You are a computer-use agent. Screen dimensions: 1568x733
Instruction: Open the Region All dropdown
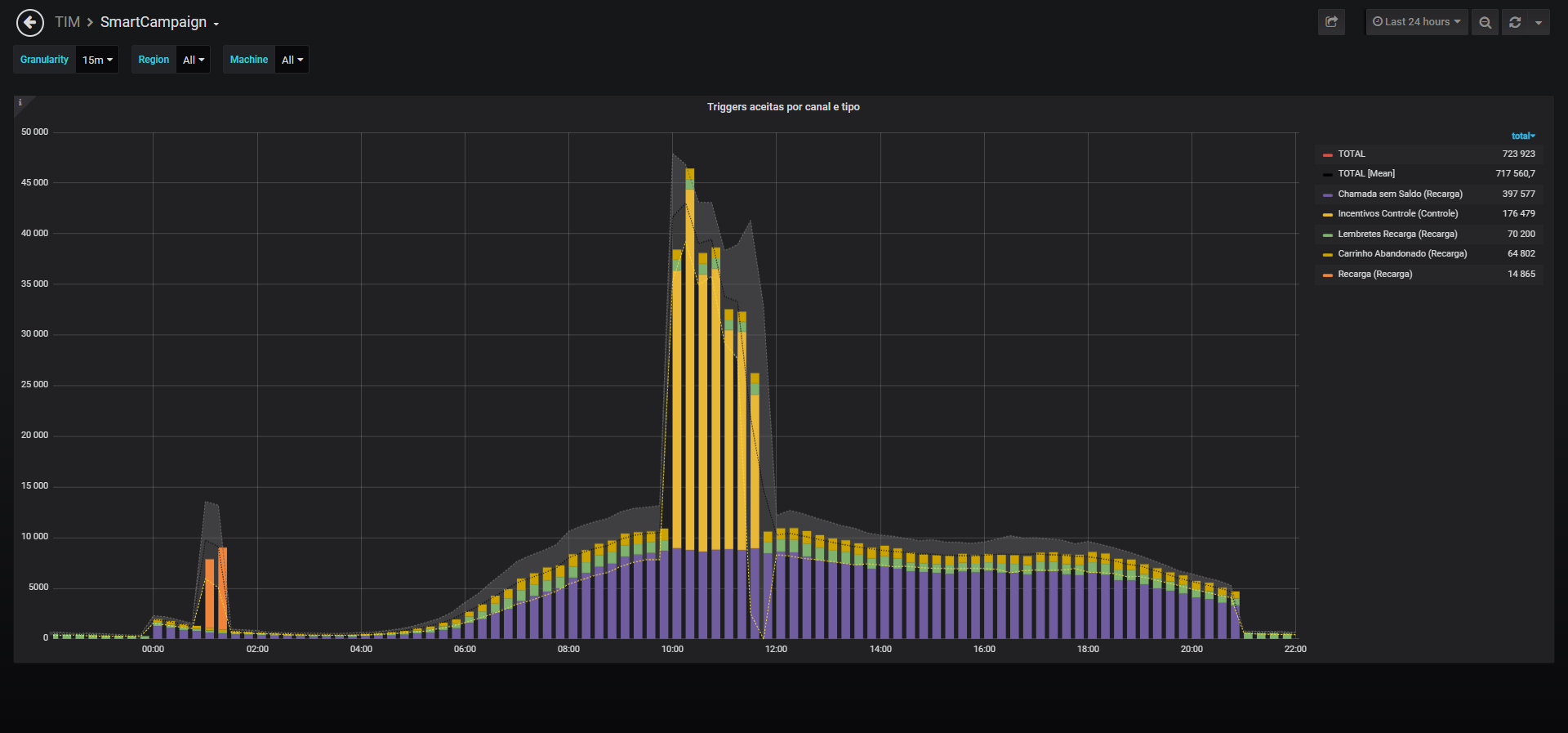click(194, 60)
